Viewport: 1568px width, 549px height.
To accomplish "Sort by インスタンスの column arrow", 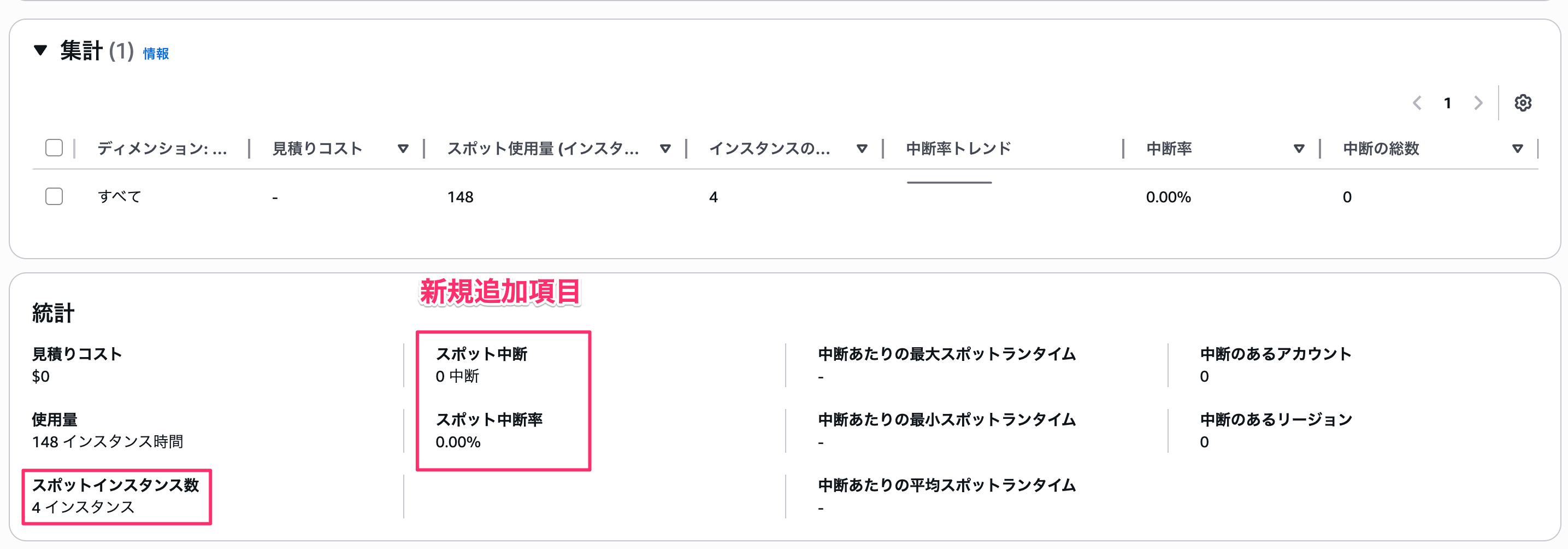I will click(x=861, y=149).
